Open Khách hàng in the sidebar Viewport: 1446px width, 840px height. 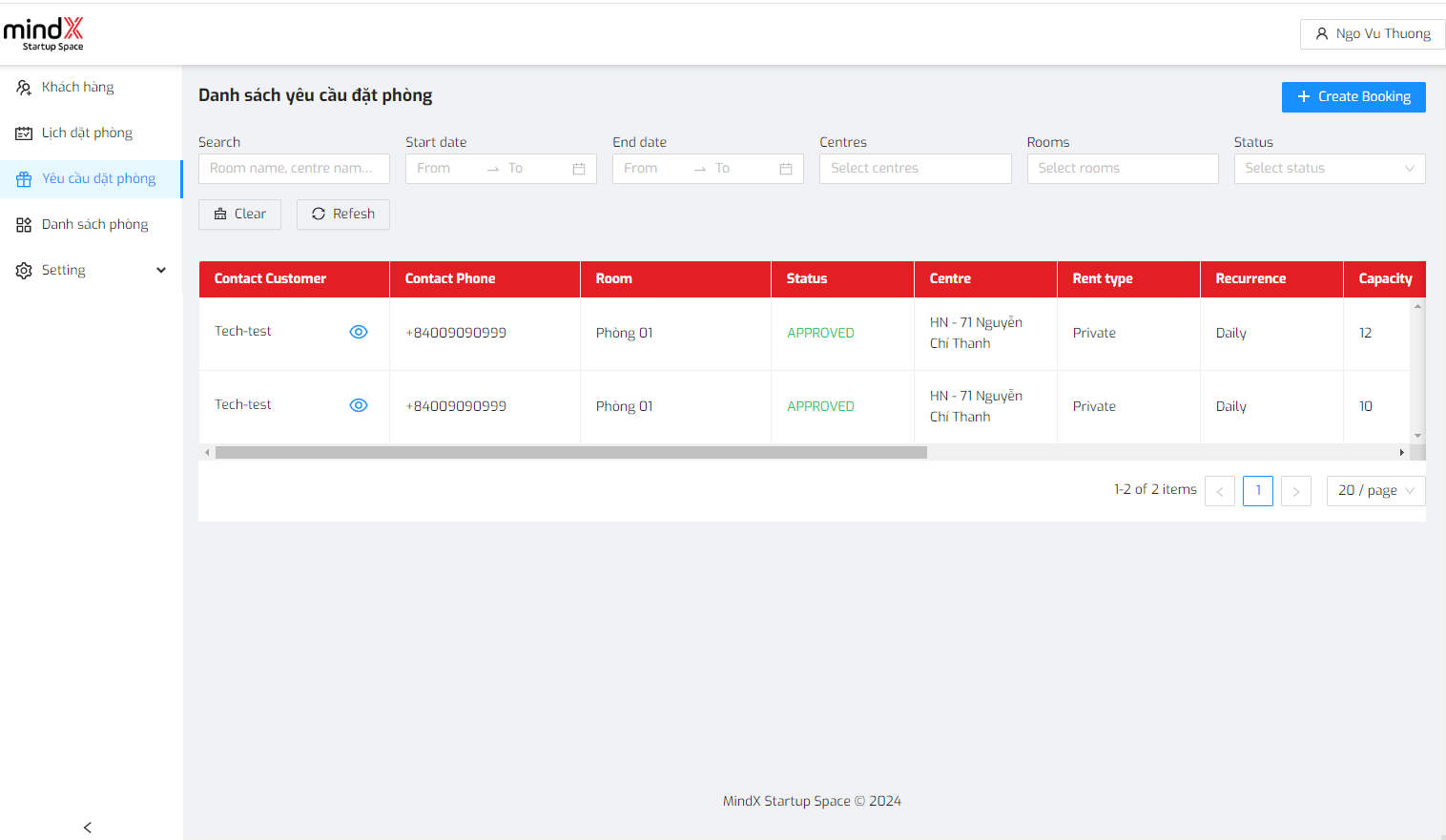(77, 87)
